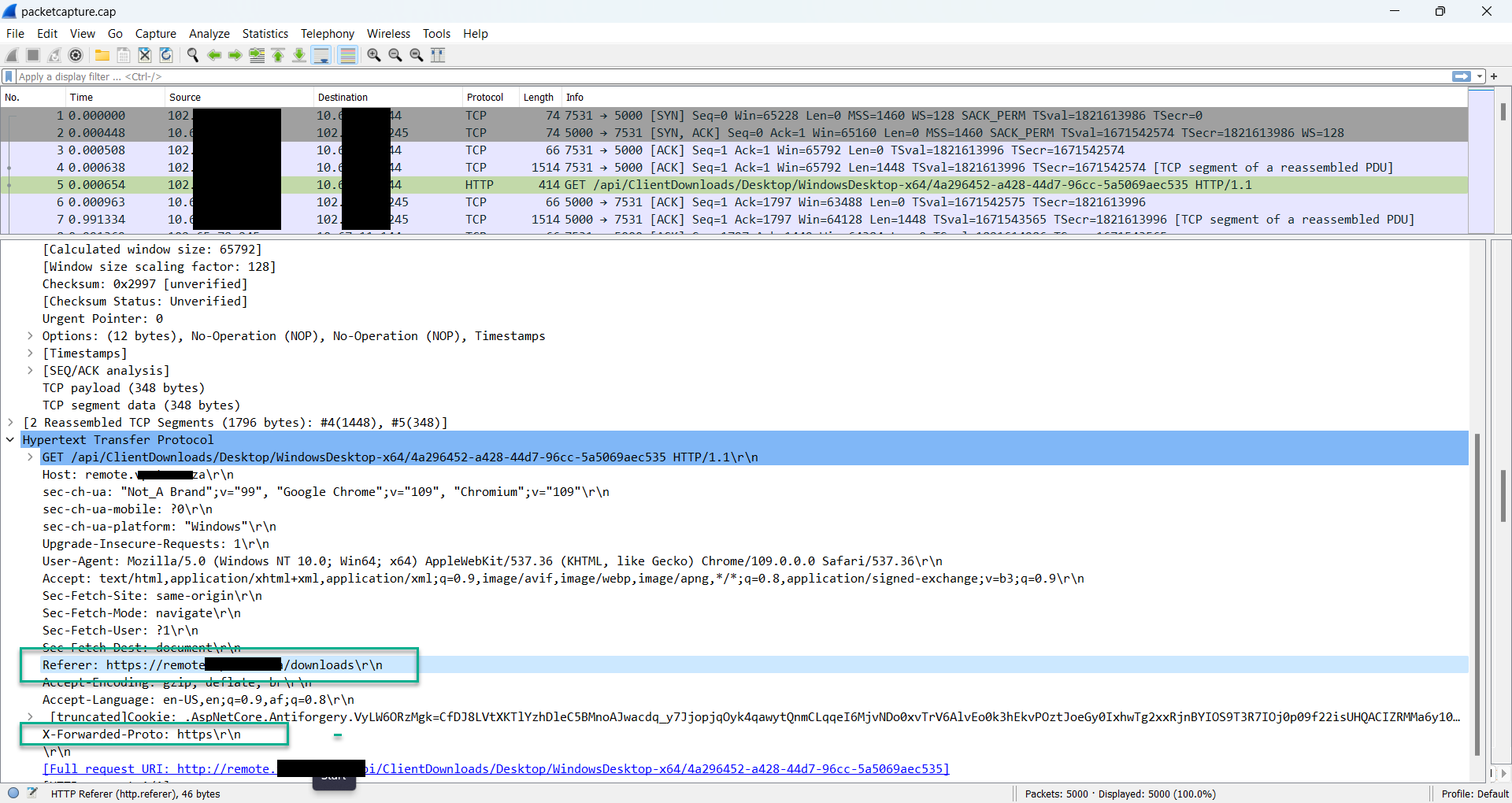Screen dimensions: 1512x803
Task: Toggle auto-scroll during live capture
Action: (x=321, y=55)
